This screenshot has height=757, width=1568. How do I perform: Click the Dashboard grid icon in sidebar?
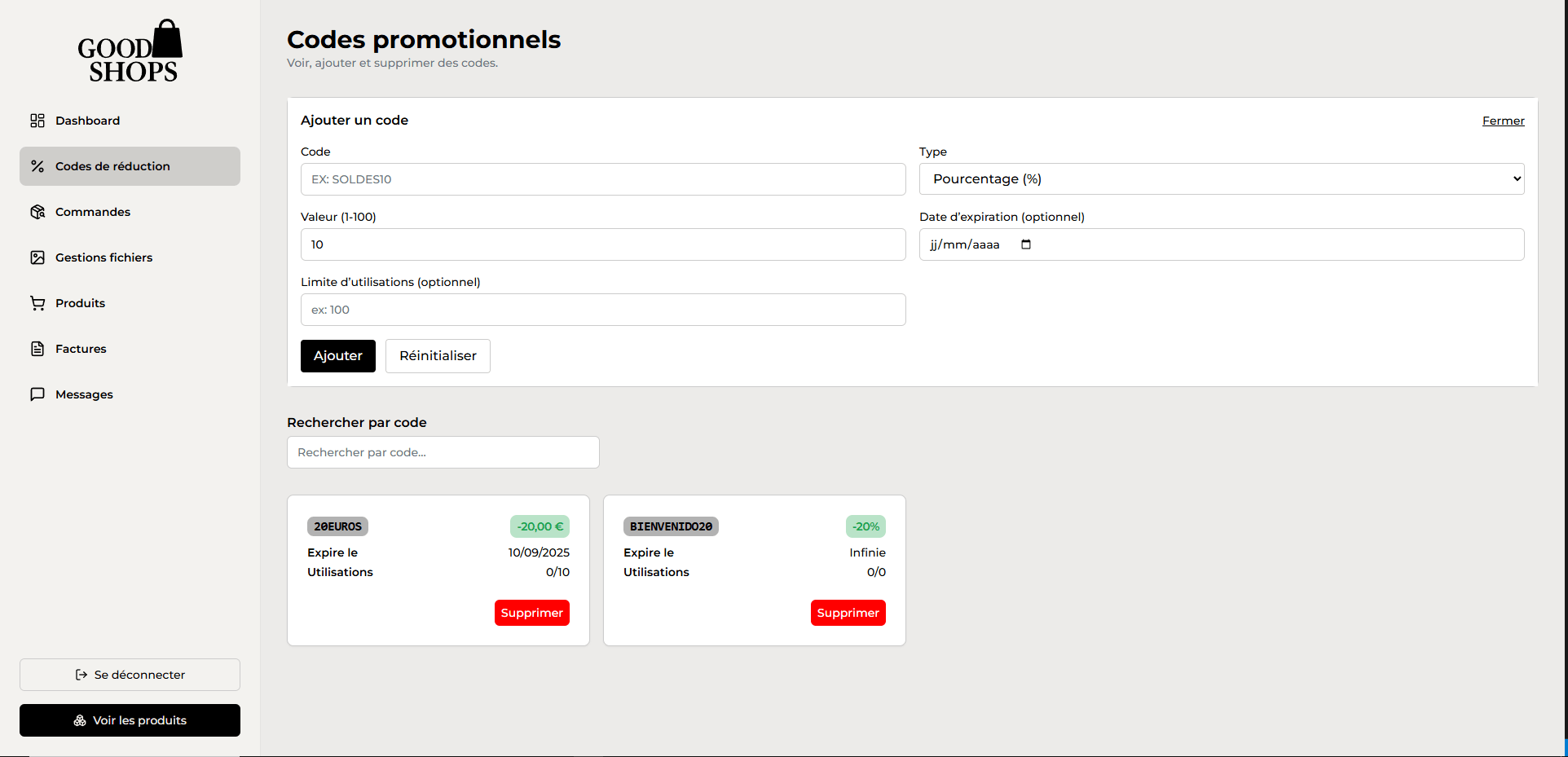(37, 121)
